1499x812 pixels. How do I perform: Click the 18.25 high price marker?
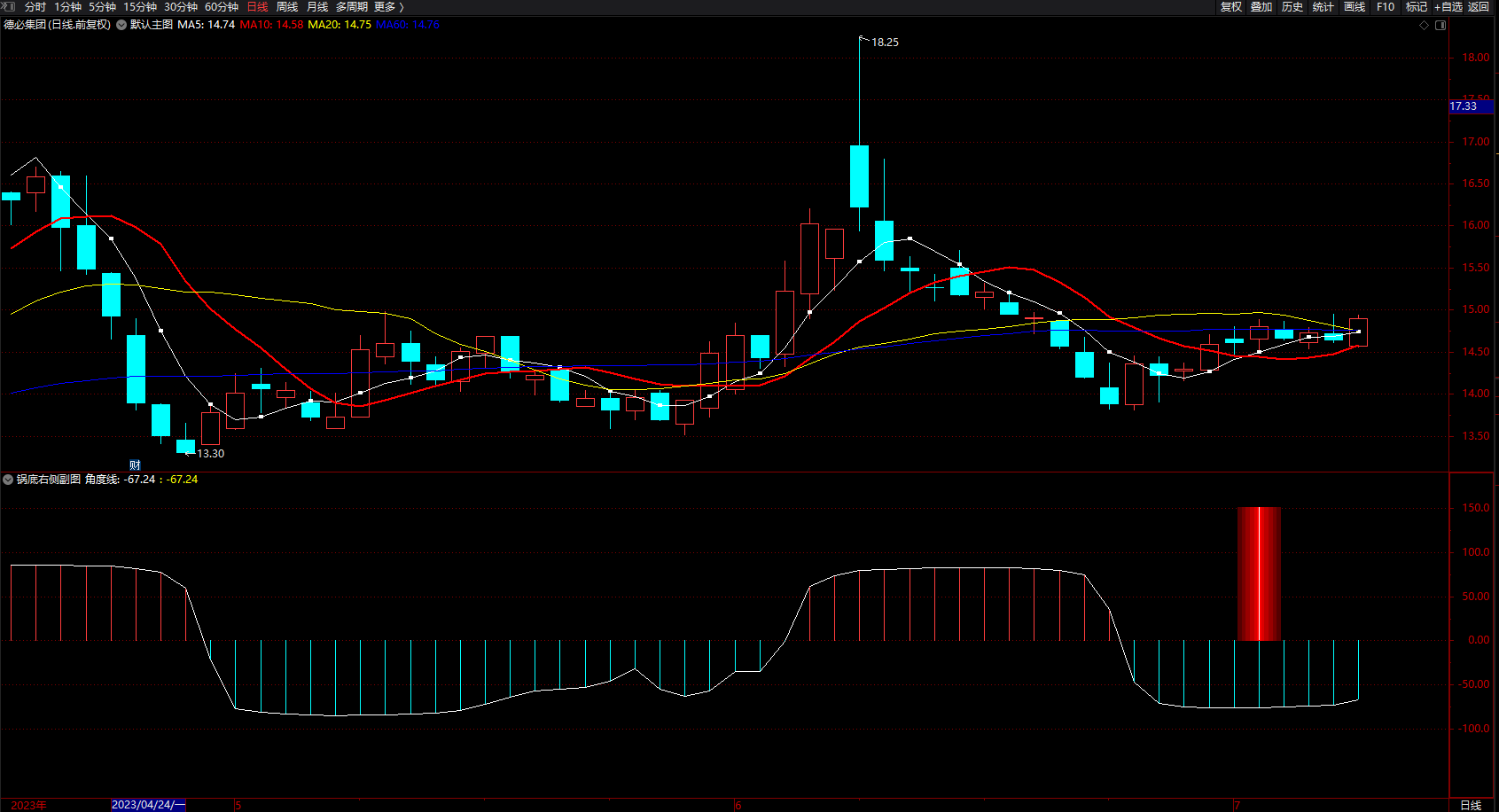(x=884, y=42)
